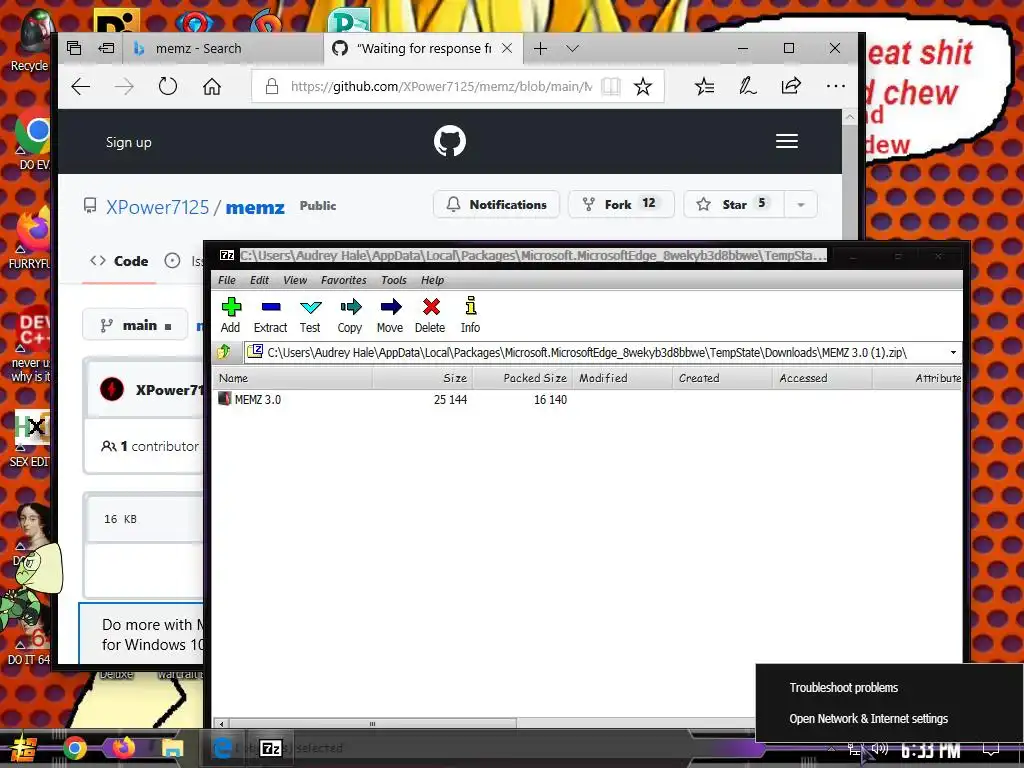Sort by the Name column header

293,378
